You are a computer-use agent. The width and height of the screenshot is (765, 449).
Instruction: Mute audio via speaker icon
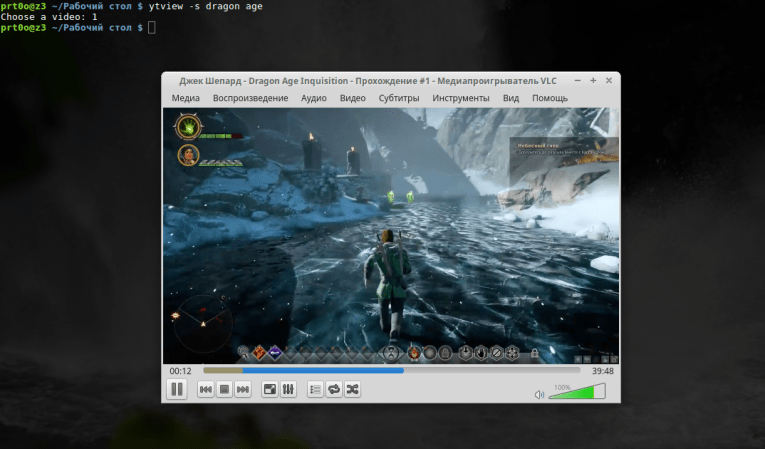539,394
